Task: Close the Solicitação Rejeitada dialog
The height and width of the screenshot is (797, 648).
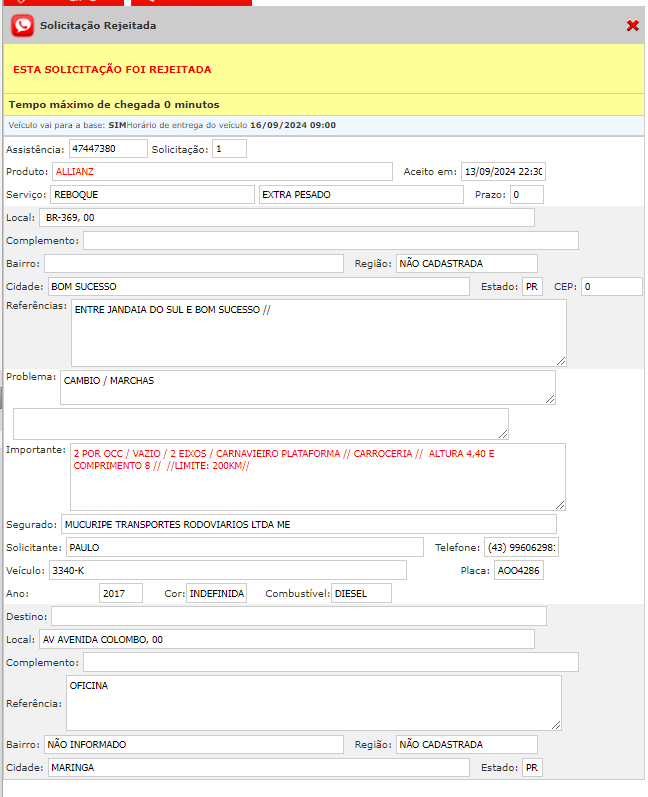Action: click(632, 26)
